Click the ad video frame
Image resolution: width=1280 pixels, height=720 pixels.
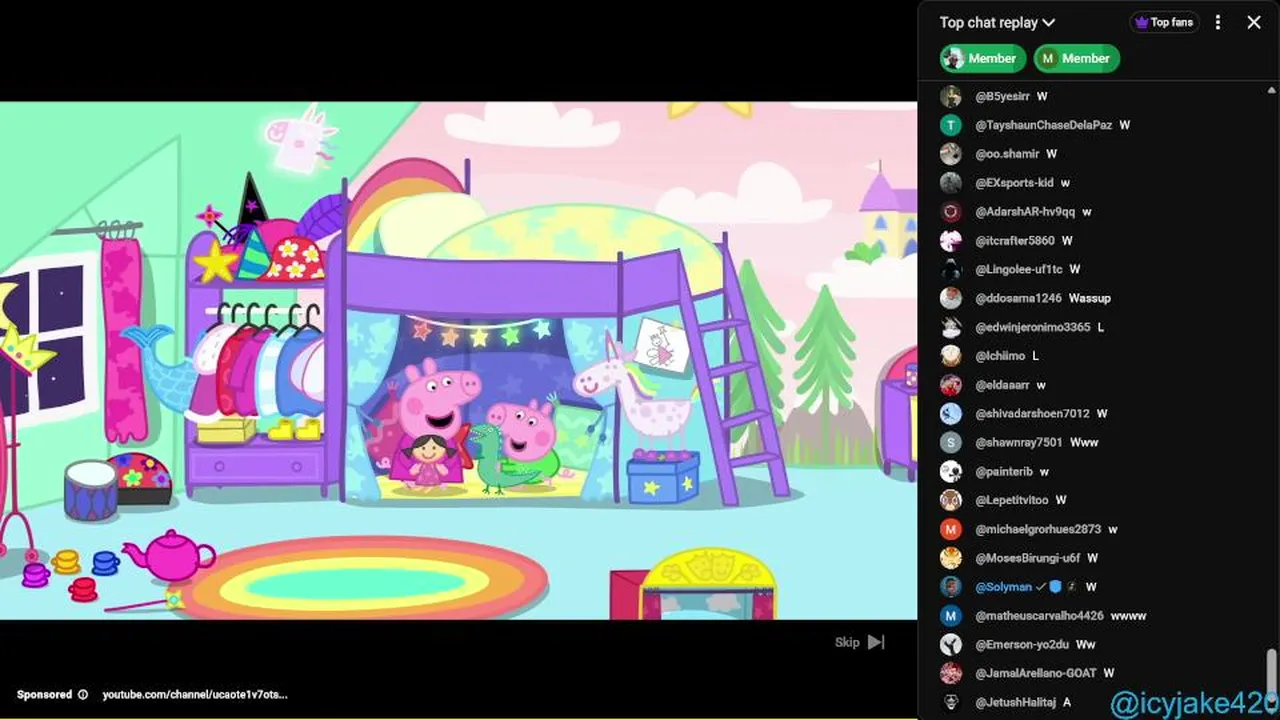click(458, 360)
